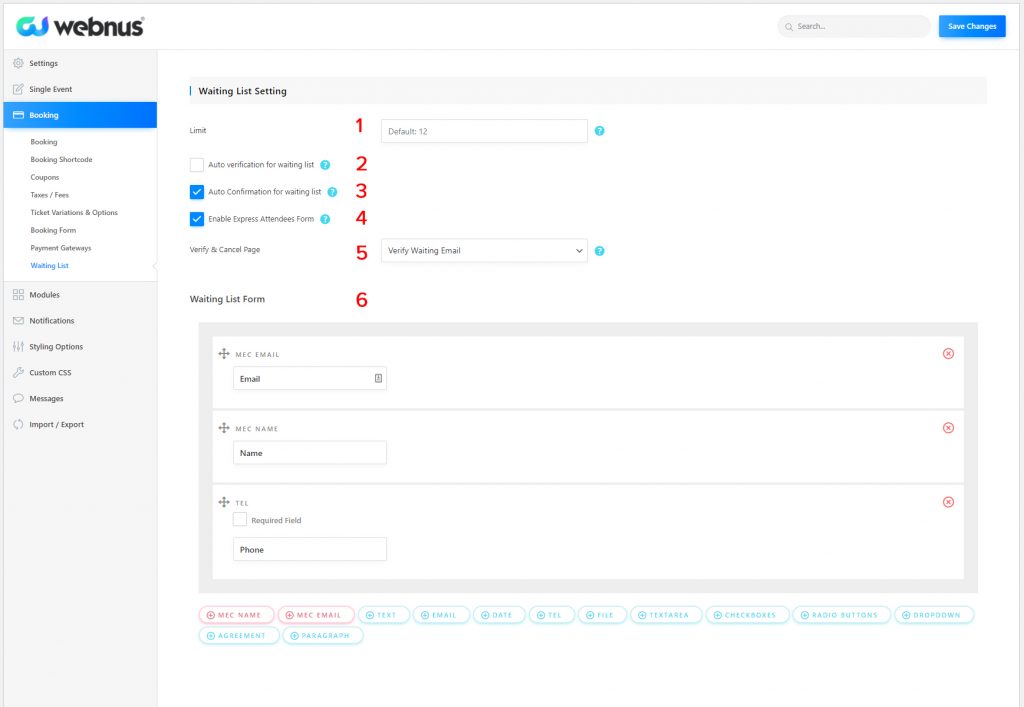Disable Auto Confirmation for waiting list
This screenshot has width=1024, height=707.
(196, 192)
